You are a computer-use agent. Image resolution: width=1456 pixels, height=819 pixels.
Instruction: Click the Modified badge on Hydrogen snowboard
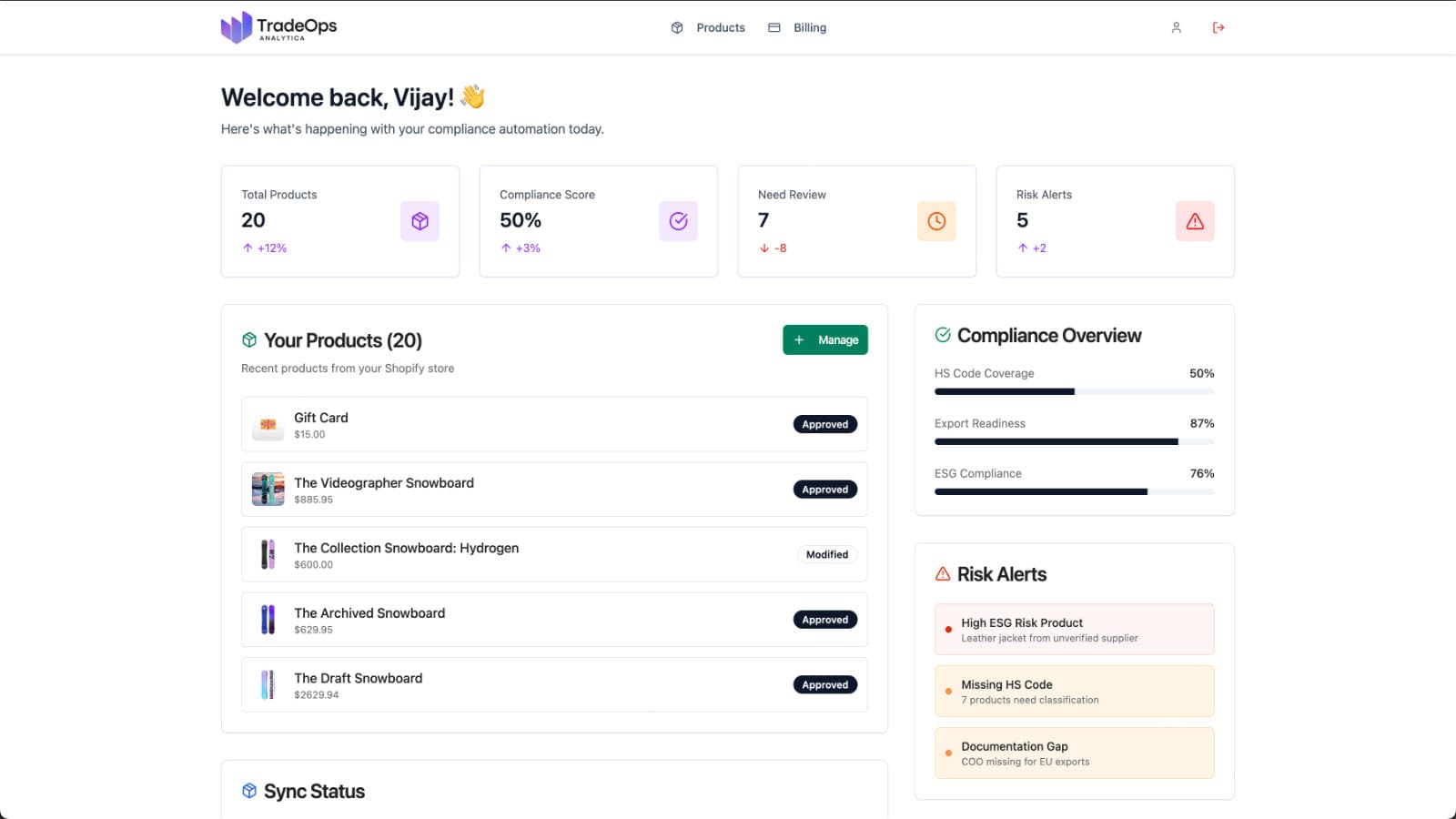coord(827,554)
